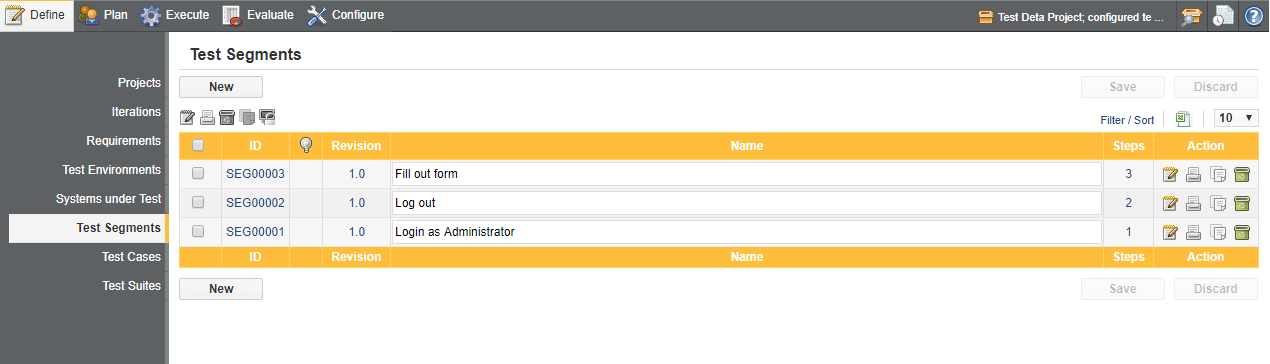Click the Excel export icon near Filter / Sort

(x=1183, y=118)
